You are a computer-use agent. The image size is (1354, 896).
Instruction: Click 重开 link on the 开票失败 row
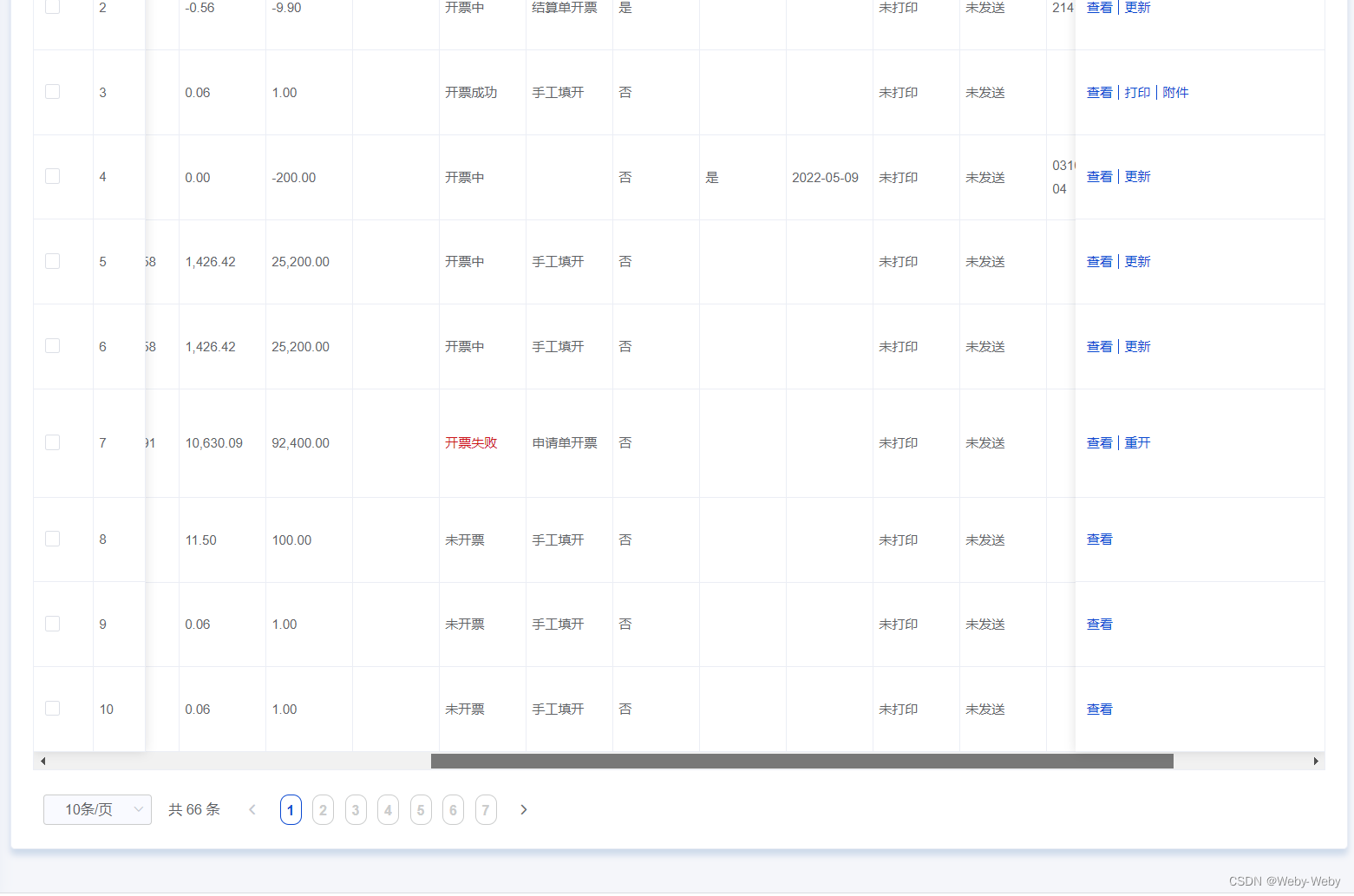click(1138, 442)
